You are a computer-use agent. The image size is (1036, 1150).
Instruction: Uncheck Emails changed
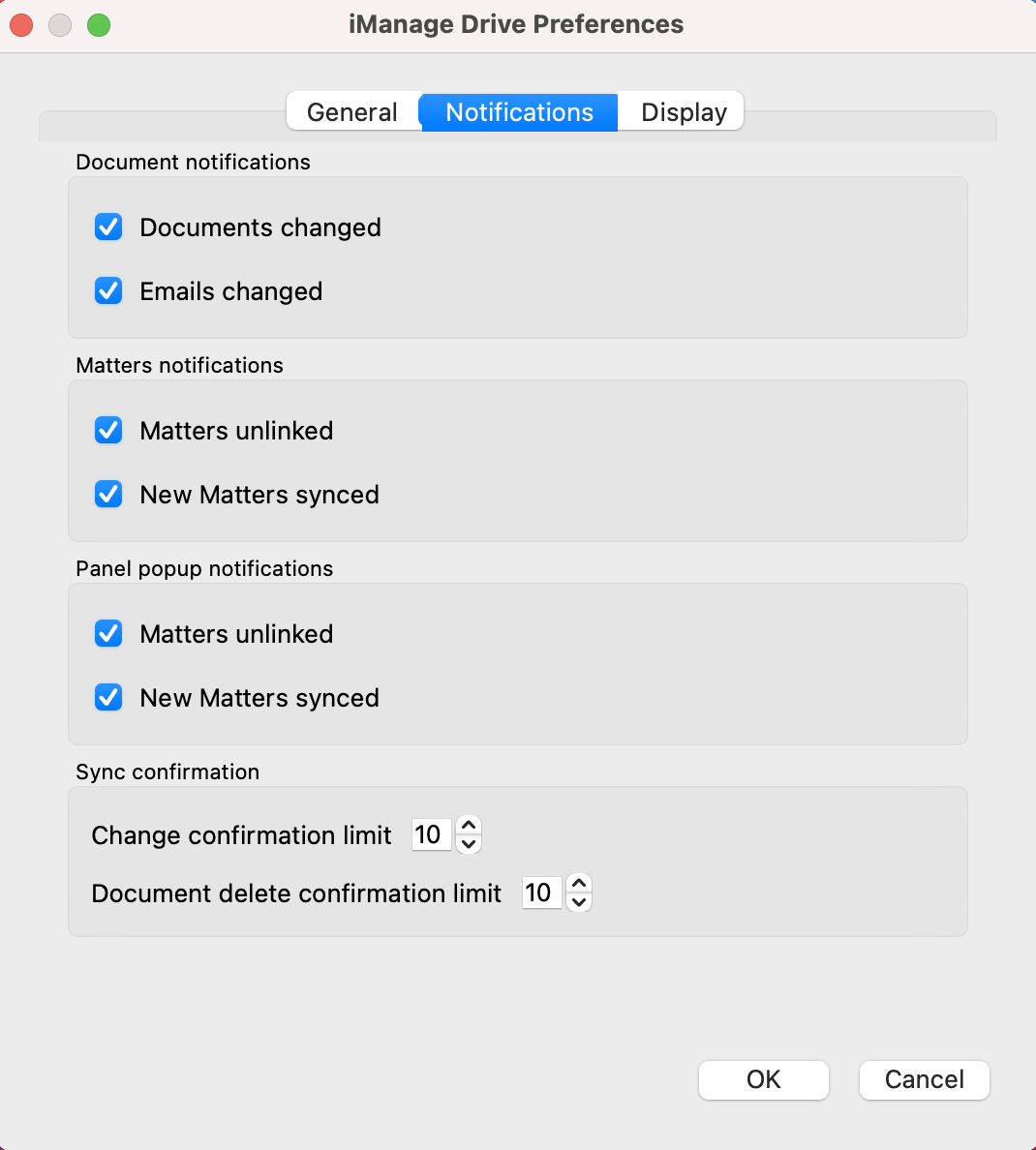pos(107,290)
